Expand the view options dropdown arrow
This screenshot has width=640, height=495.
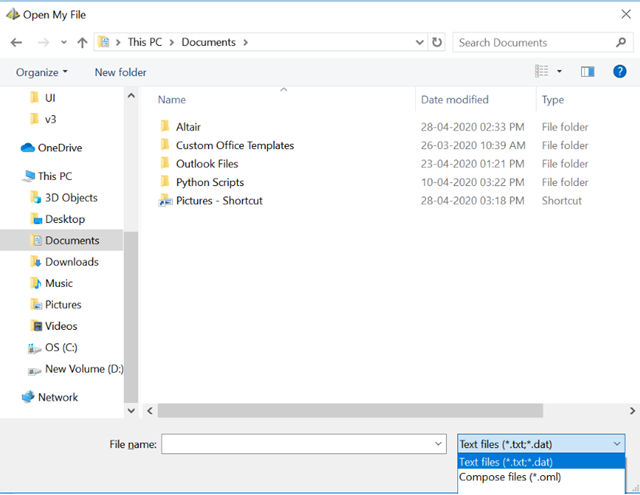click(x=559, y=72)
